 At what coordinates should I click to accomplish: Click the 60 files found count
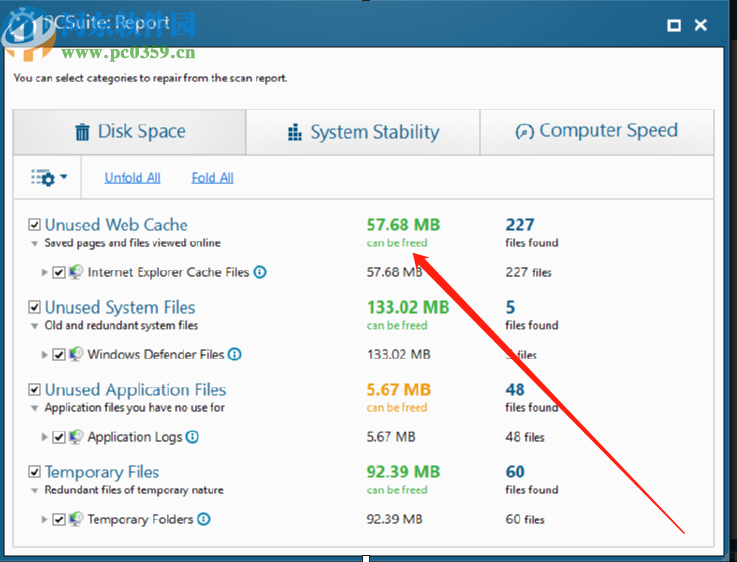point(515,472)
